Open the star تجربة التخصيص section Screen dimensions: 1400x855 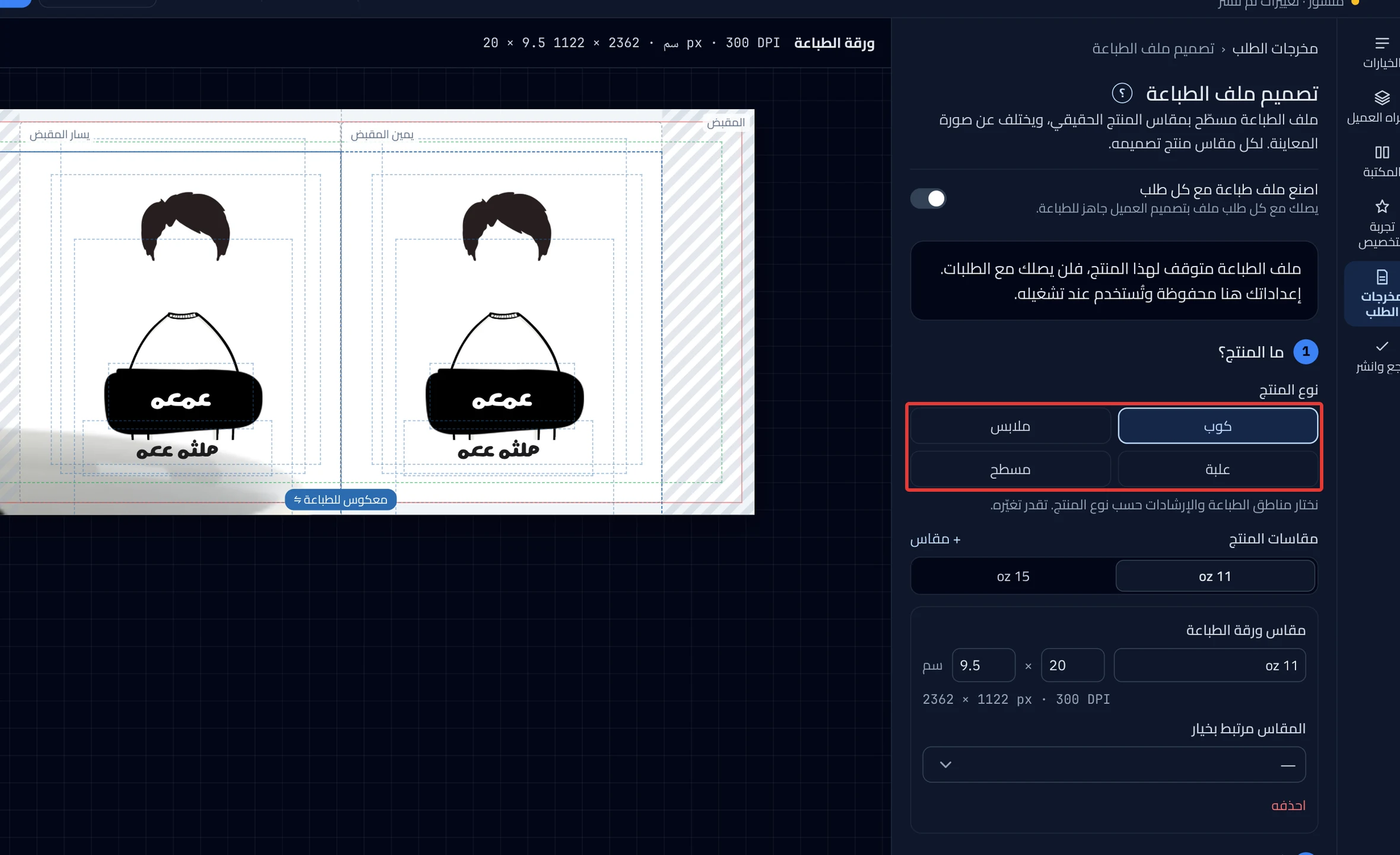pos(1382,224)
